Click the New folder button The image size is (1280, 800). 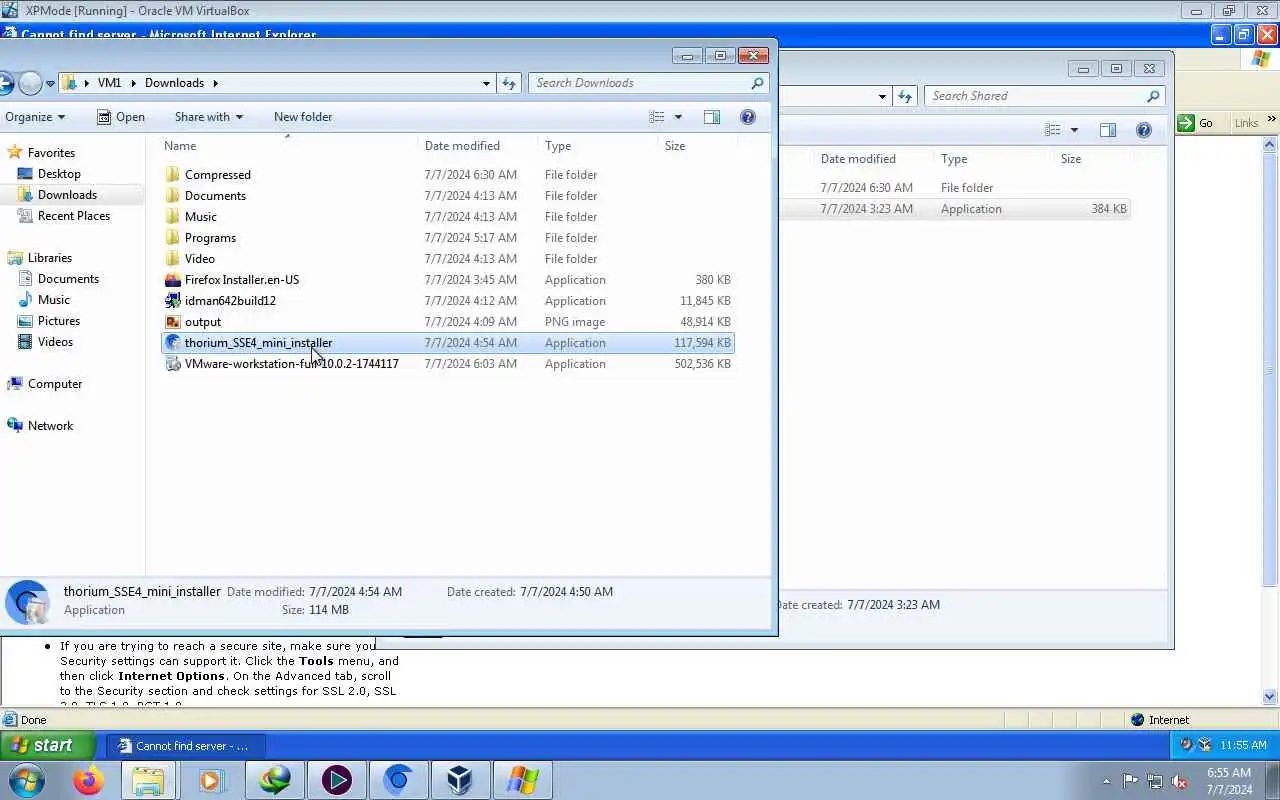[x=303, y=117]
